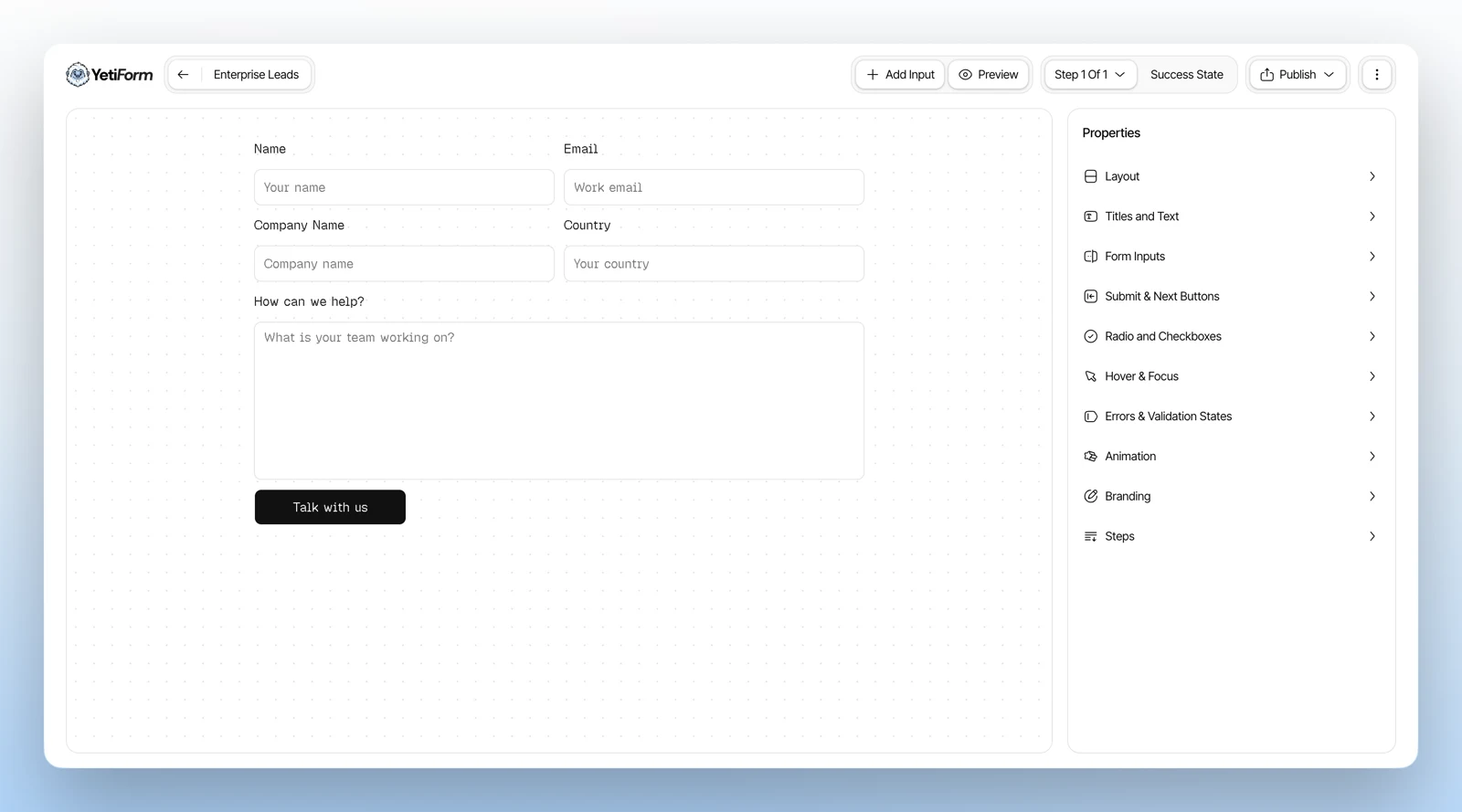The image size is (1462, 812).
Task: Click the Work email input field
Action: pyautogui.click(x=714, y=187)
